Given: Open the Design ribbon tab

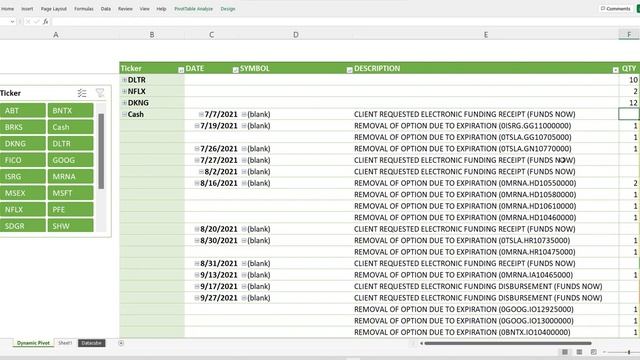Looking at the screenshot, I should tap(228, 9).
